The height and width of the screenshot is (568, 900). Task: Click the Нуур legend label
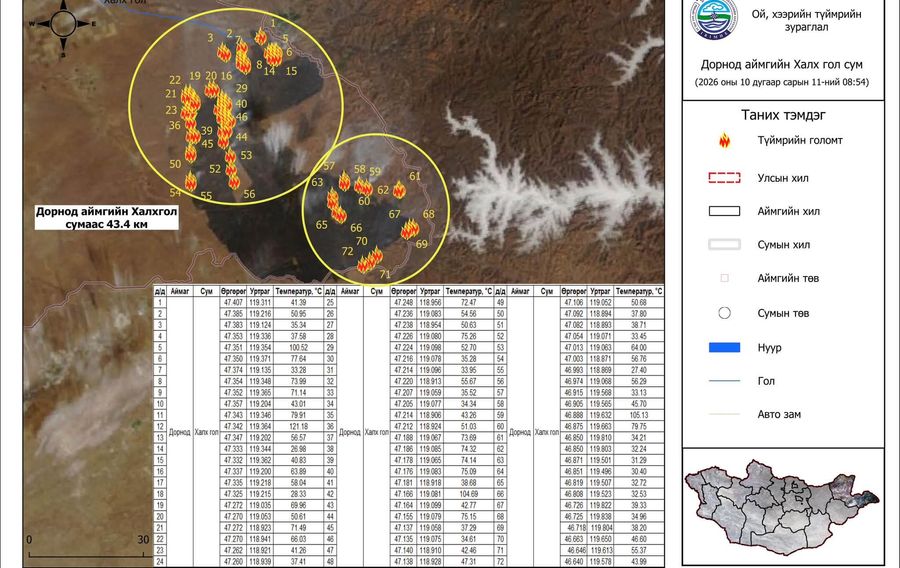pos(769,348)
